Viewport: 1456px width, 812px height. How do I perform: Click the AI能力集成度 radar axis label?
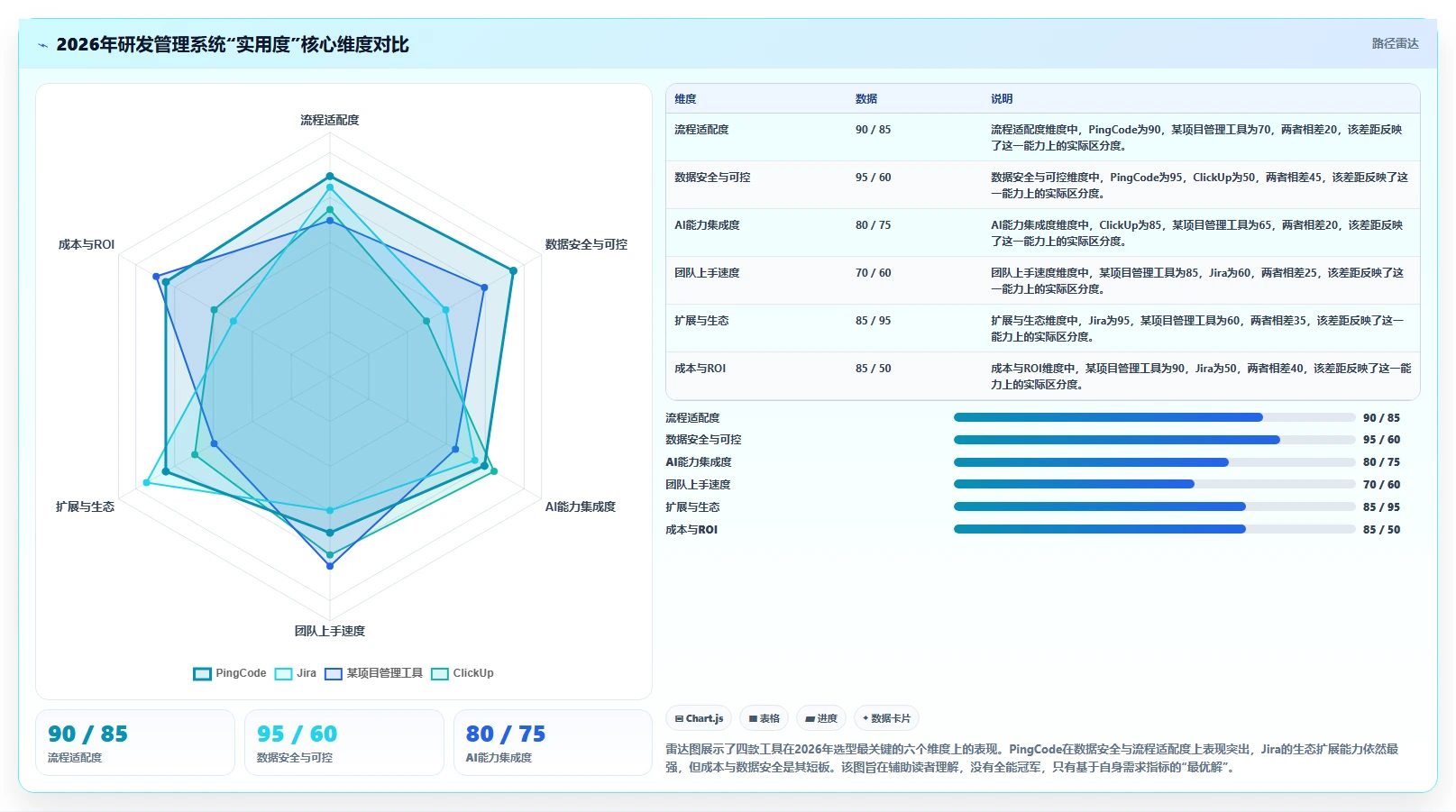[x=581, y=506]
